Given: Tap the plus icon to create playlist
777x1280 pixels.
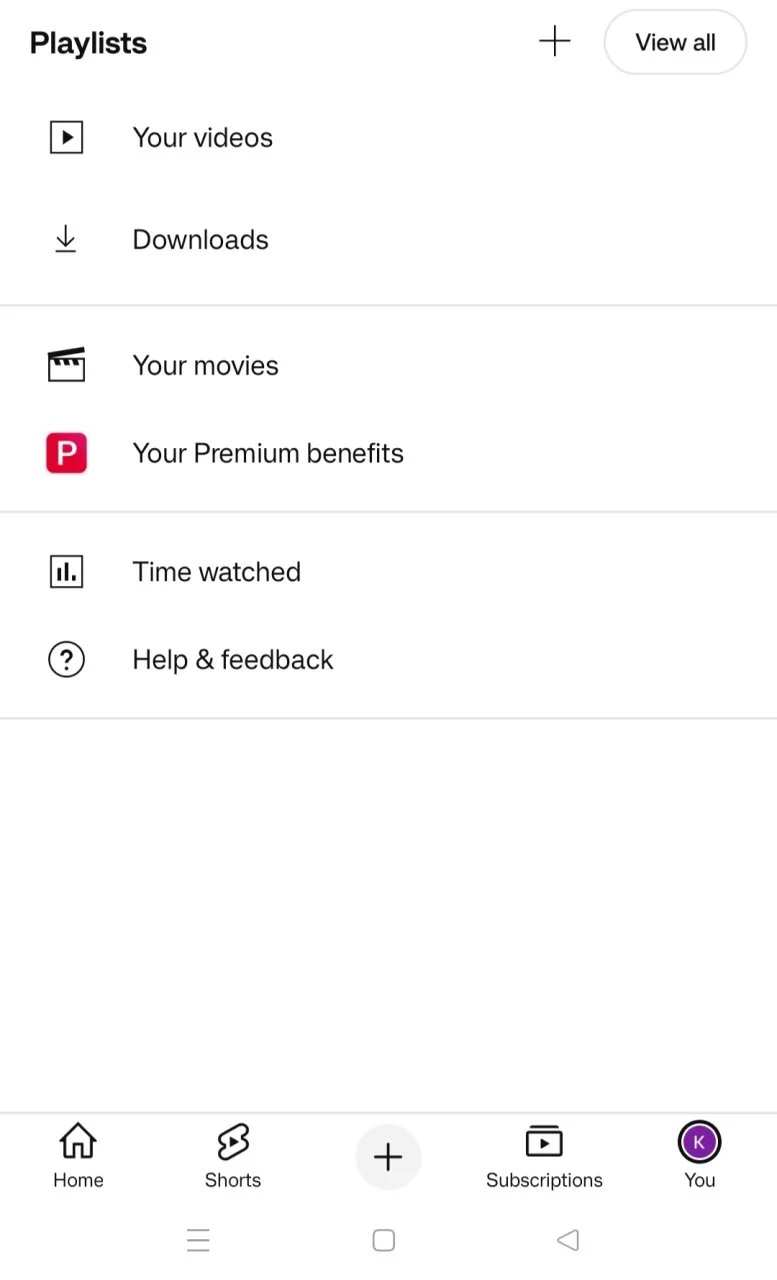Looking at the screenshot, I should click(554, 42).
